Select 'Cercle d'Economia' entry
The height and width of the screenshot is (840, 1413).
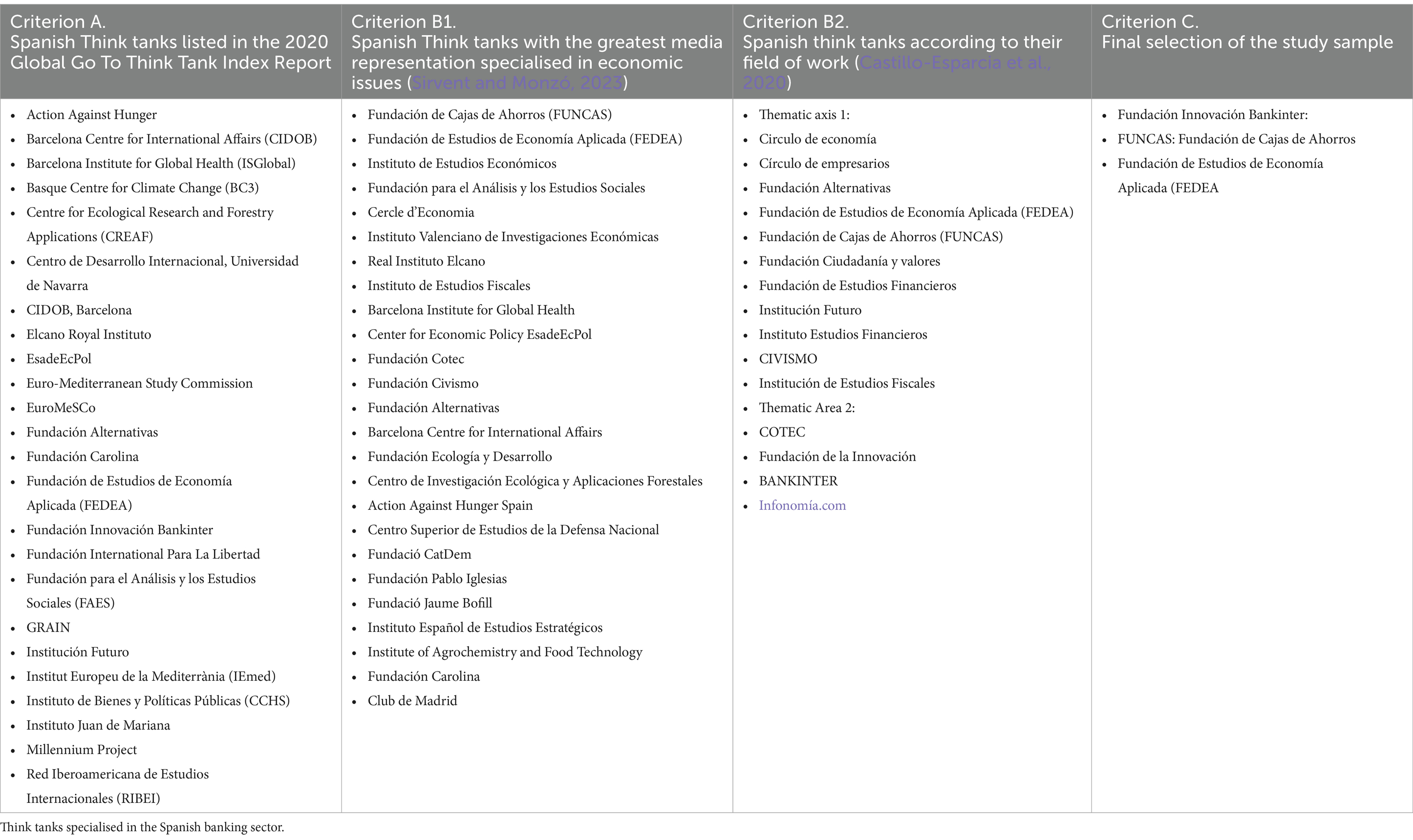point(421,212)
